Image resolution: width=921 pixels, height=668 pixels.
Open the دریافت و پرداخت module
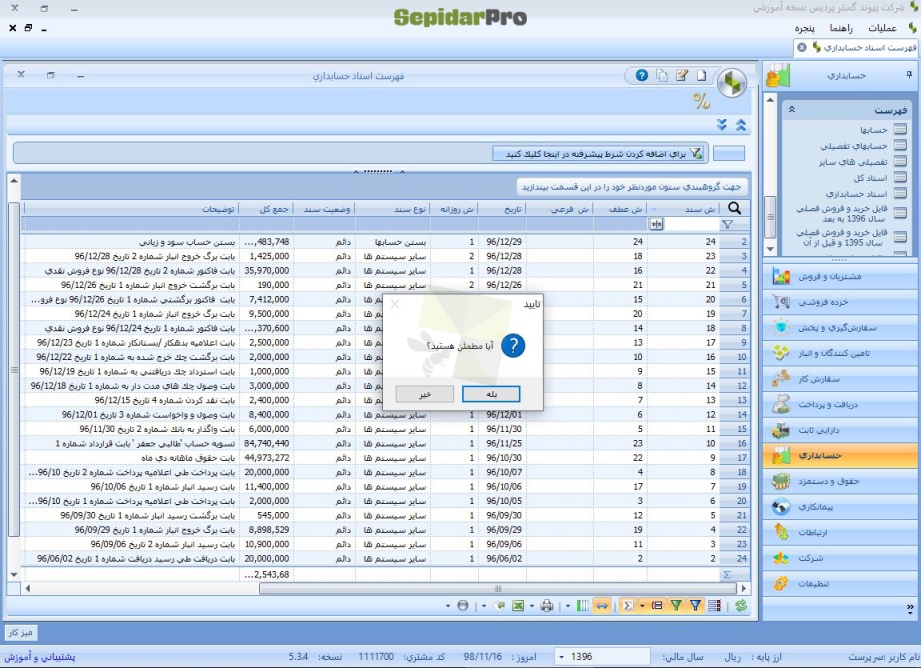click(x=841, y=404)
